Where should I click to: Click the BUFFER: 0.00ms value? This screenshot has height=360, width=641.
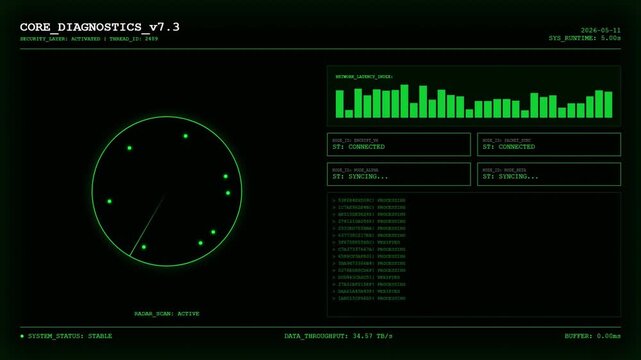tap(592, 336)
